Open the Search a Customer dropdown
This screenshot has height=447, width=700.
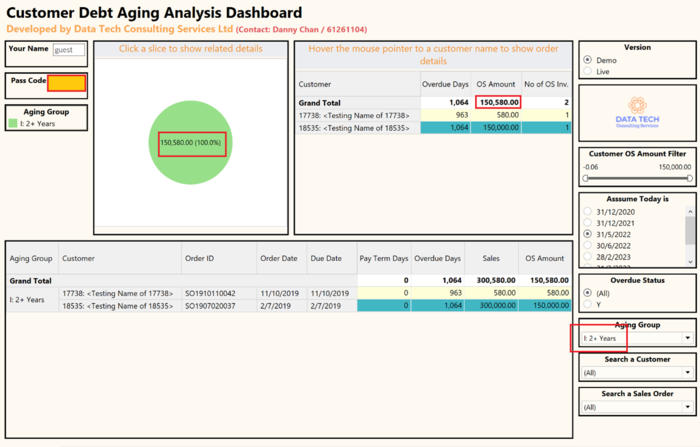point(688,373)
